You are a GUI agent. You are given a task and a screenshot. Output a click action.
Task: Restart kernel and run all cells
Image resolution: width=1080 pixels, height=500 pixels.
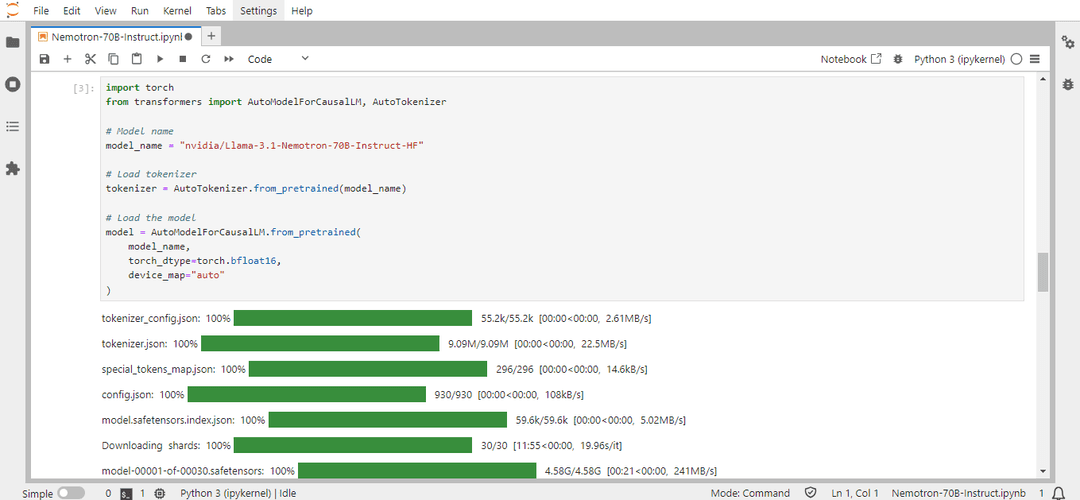229,59
